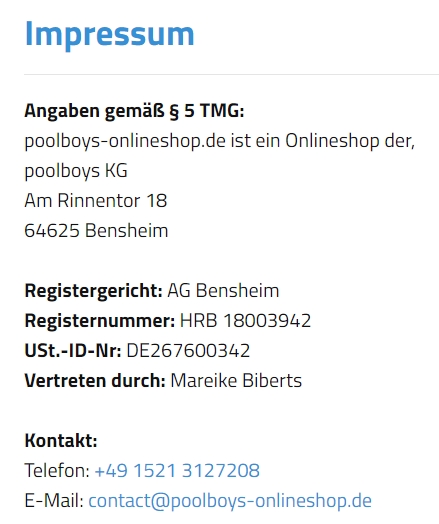The height and width of the screenshot is (524, 439).
Task: Open the contact@poolboys-onlineshop.de email link
Action: pyautogui.click(x=230, y=501)
